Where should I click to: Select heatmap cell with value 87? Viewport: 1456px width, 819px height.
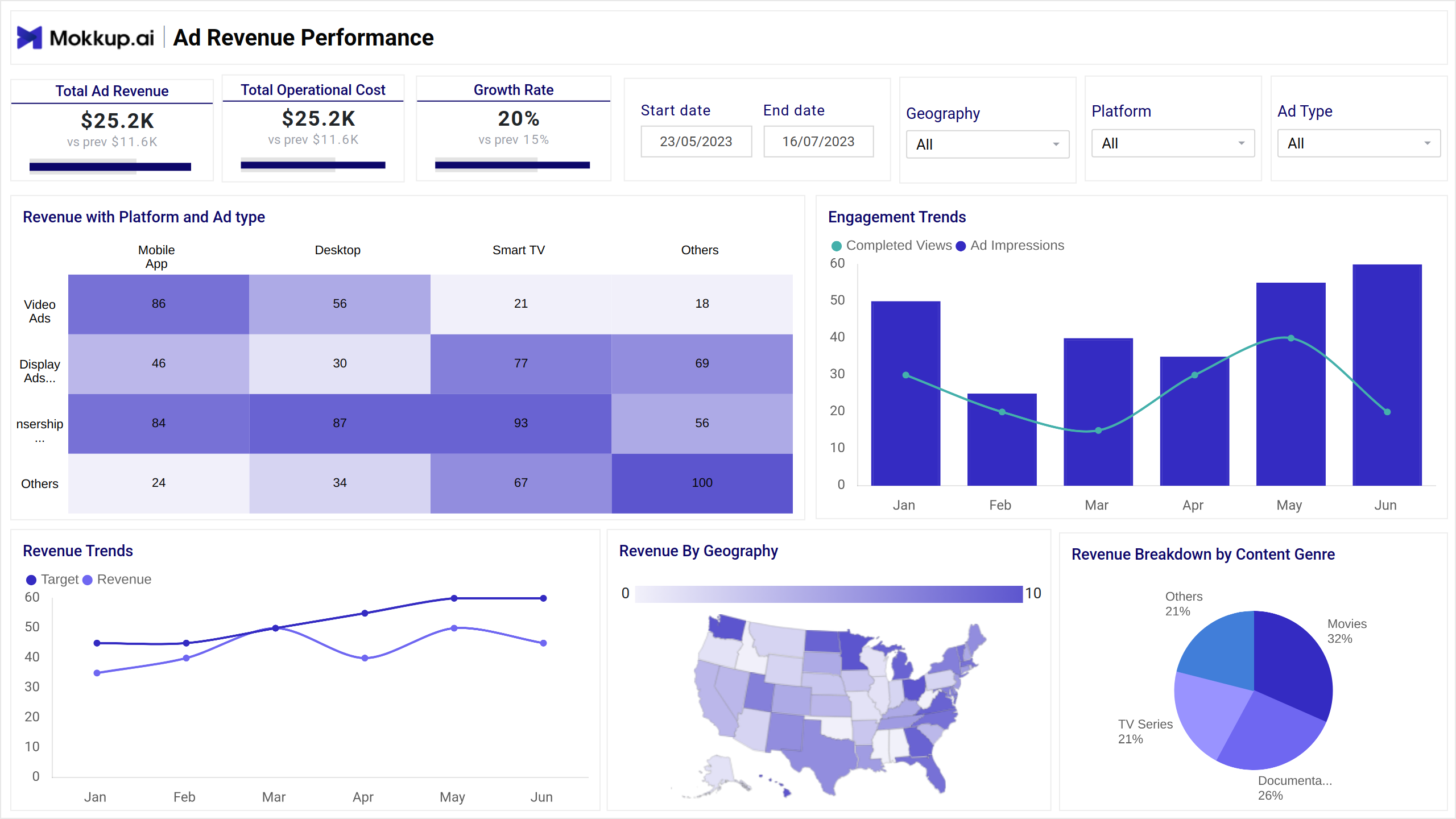pos(340,424)
